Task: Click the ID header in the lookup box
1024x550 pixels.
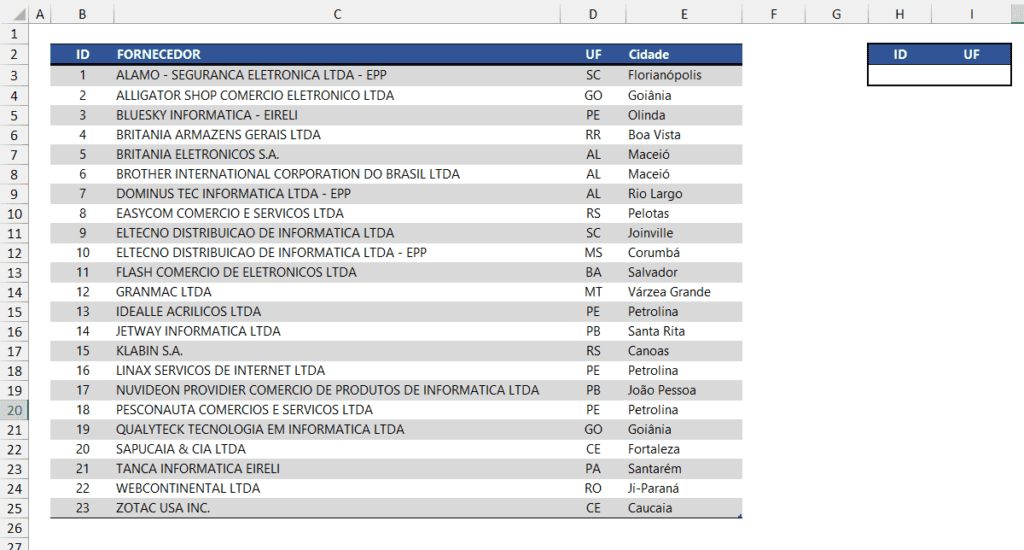Action: pyautogui.click(x=900, y=54)
